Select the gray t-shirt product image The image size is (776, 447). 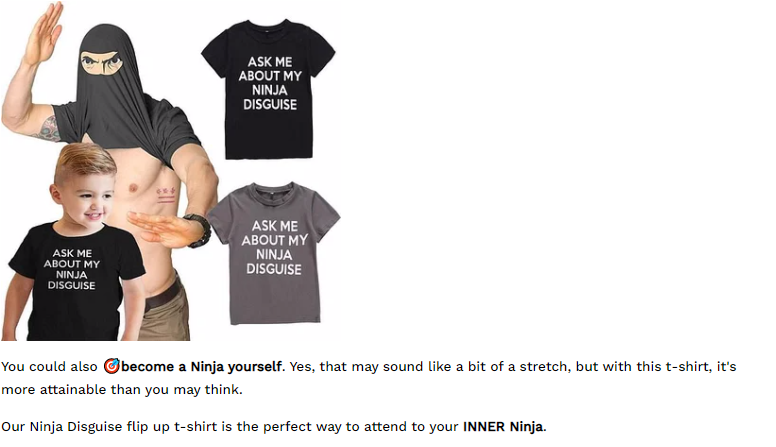coord(273,253)
